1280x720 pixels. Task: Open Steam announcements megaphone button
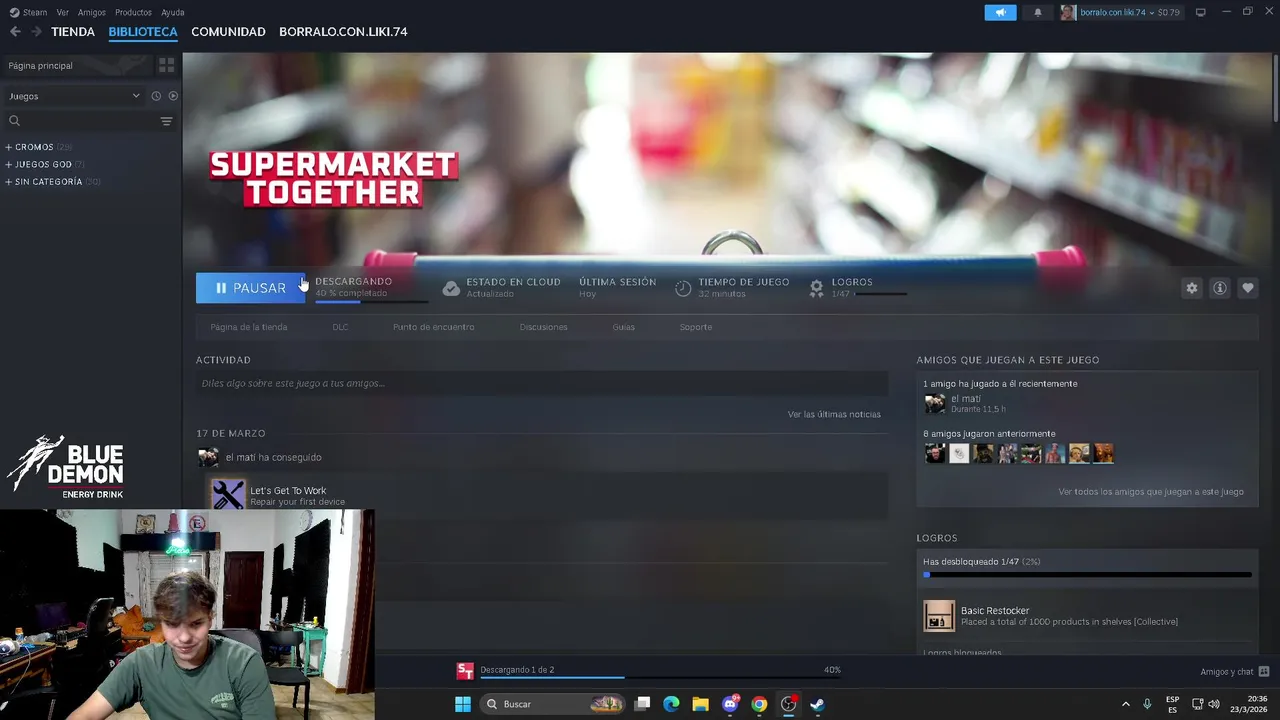[1000, 12]
